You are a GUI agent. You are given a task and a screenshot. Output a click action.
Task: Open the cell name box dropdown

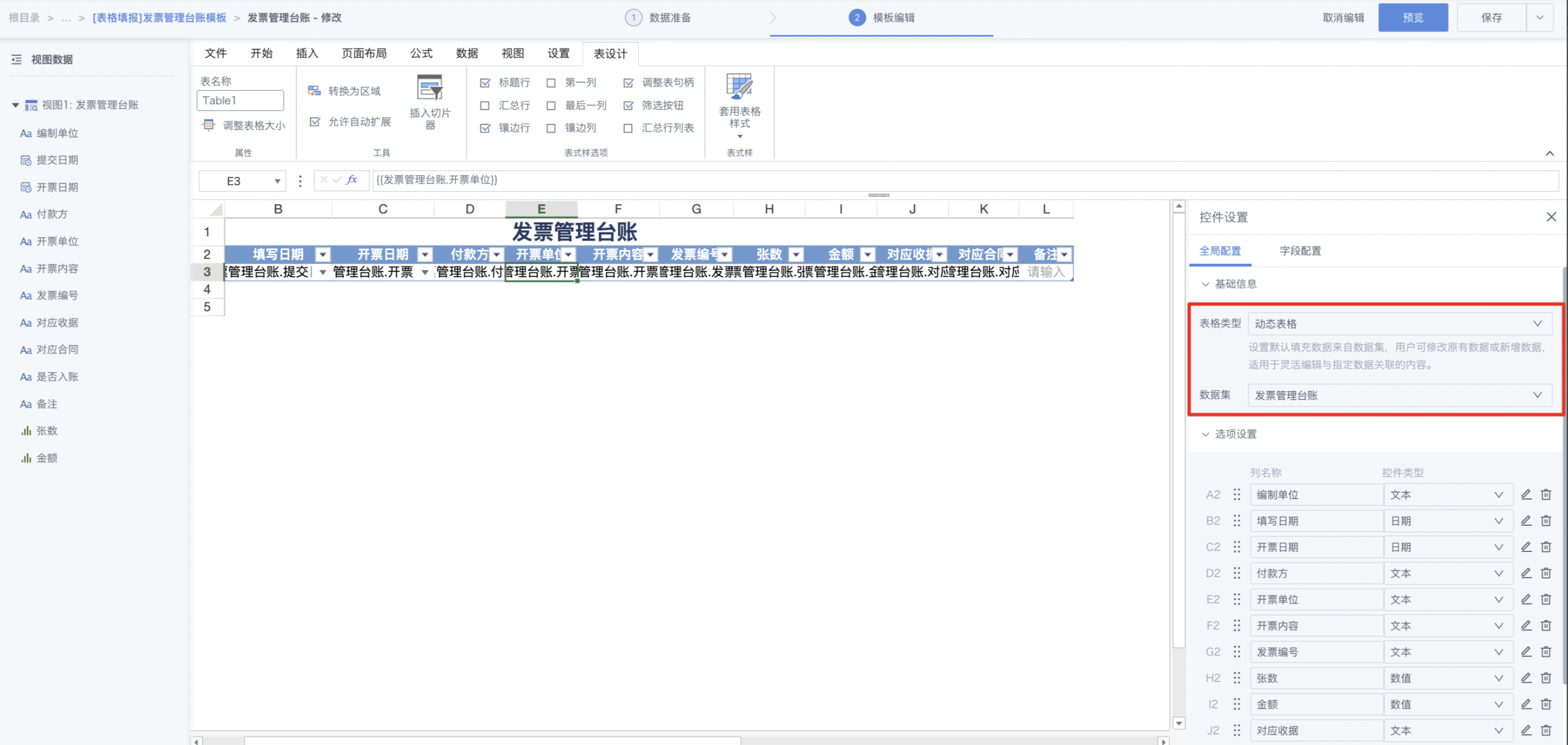277,181
